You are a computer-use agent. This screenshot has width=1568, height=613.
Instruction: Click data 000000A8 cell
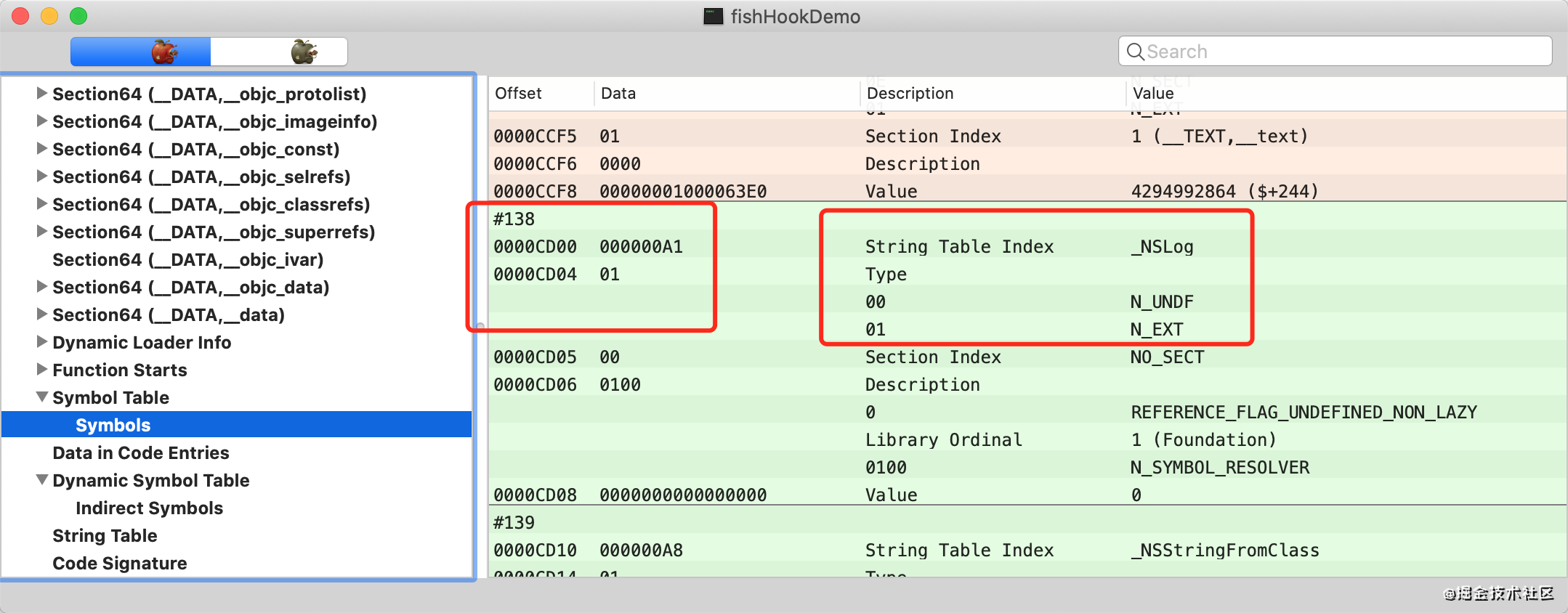point(641,551)
